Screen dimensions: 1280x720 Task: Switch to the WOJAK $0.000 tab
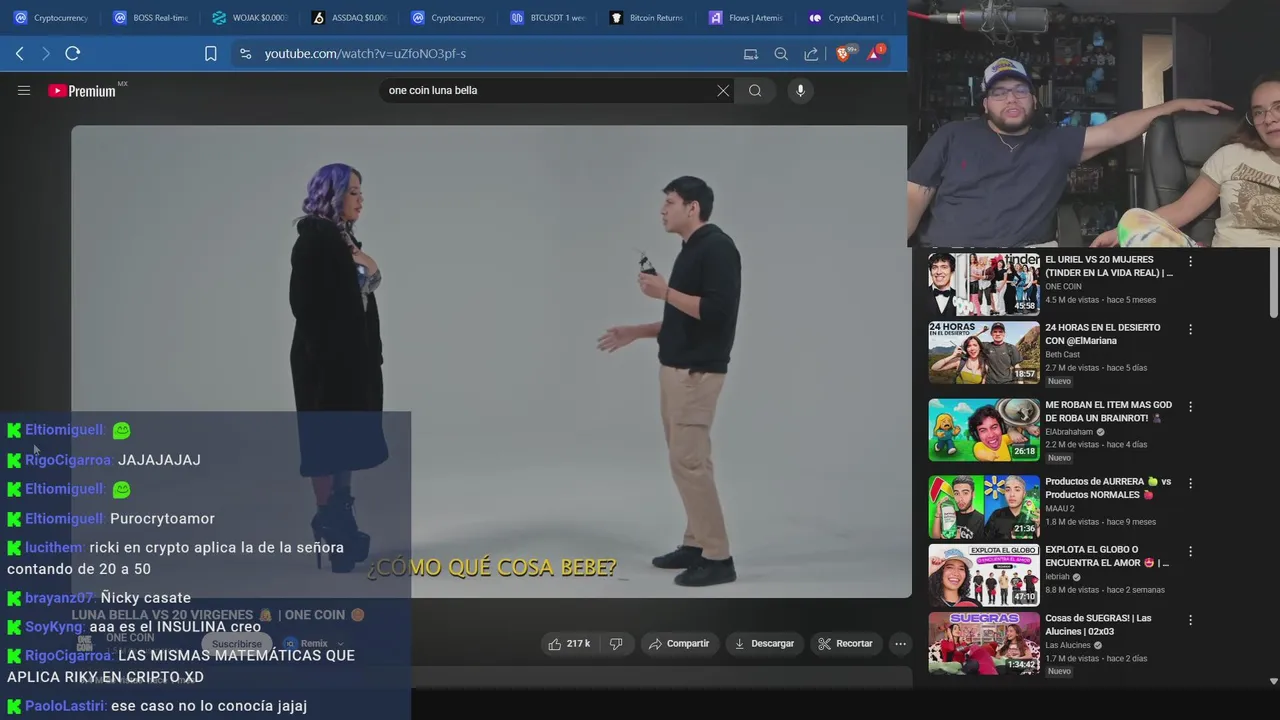[250, 18]
